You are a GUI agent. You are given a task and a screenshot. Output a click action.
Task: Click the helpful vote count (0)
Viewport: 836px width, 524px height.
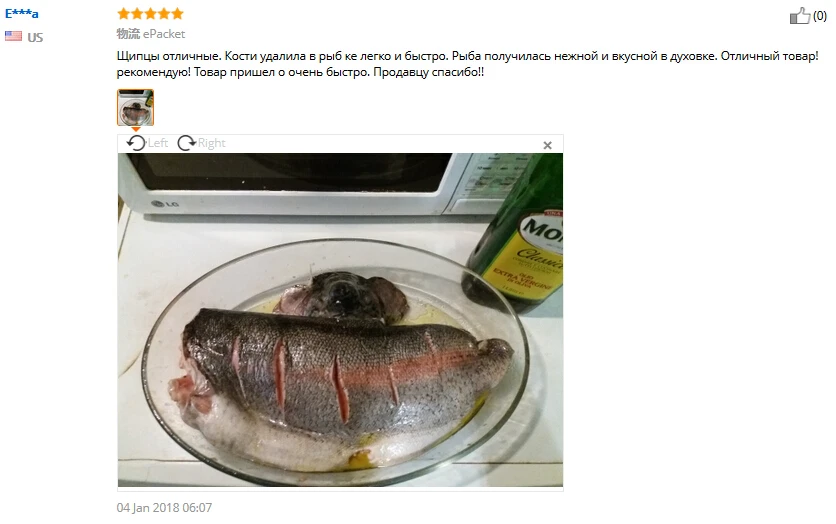(x=819, y=16)
